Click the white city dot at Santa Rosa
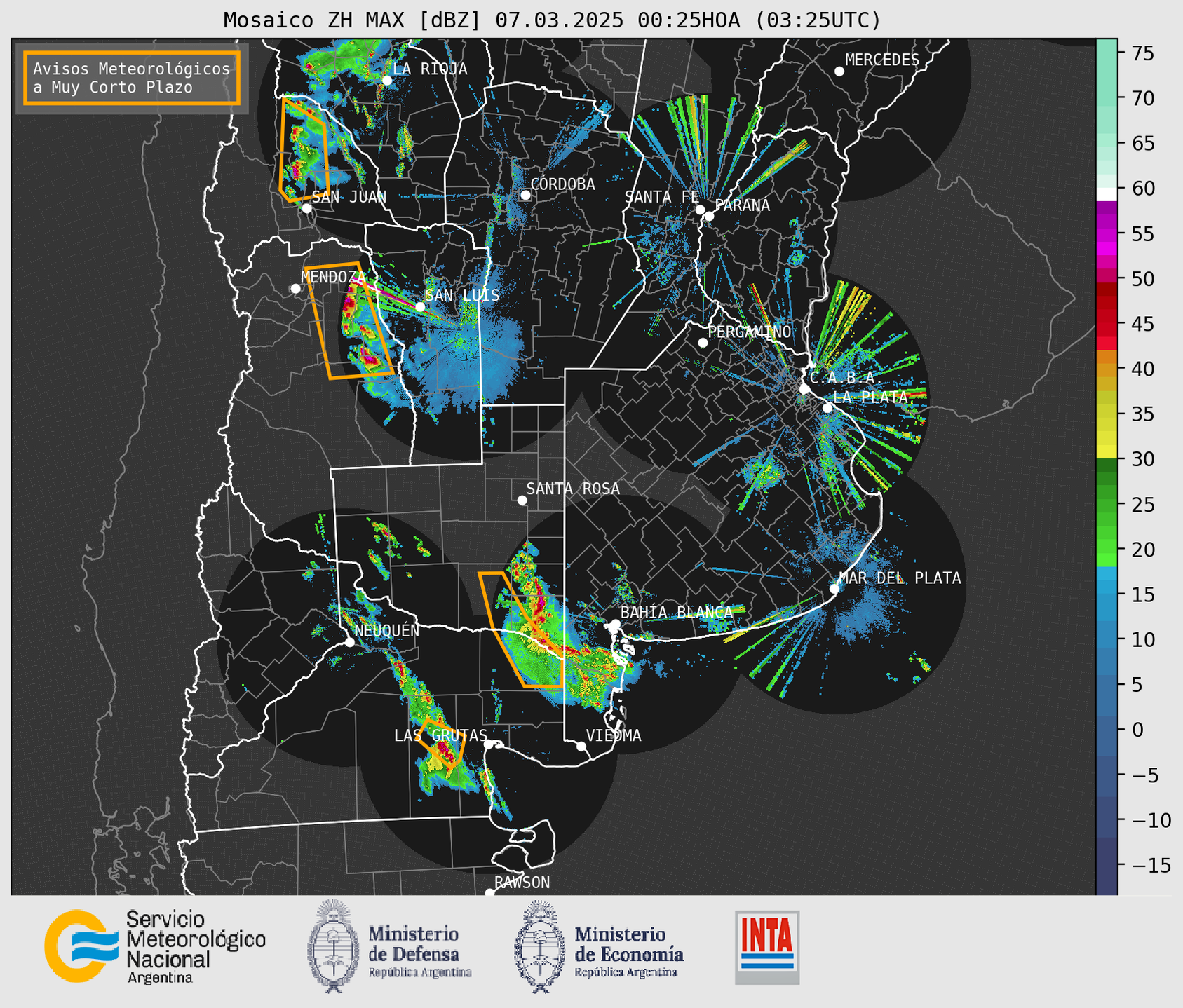This screenshot has width=1183, height=1008. pos(522,500)
